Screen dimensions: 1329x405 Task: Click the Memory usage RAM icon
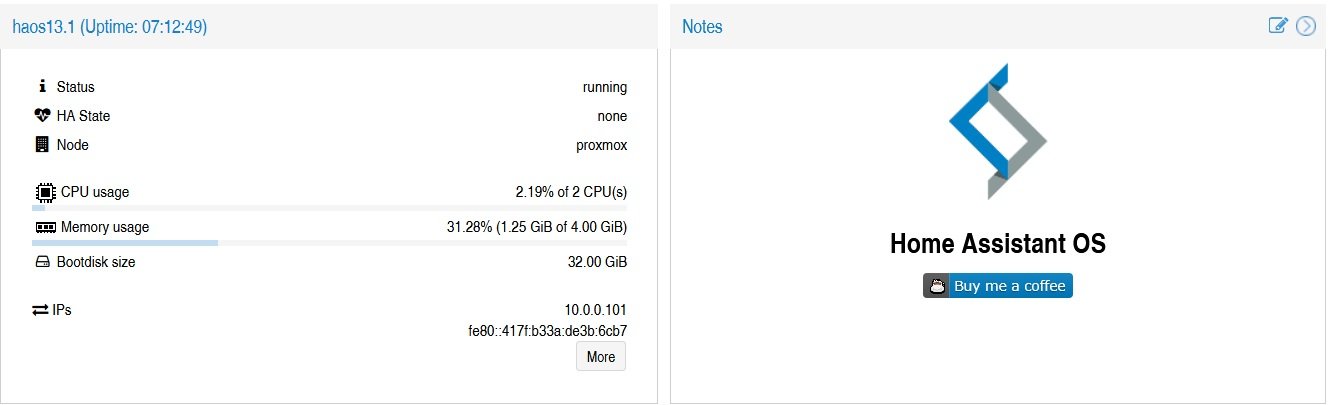point(46,228)
